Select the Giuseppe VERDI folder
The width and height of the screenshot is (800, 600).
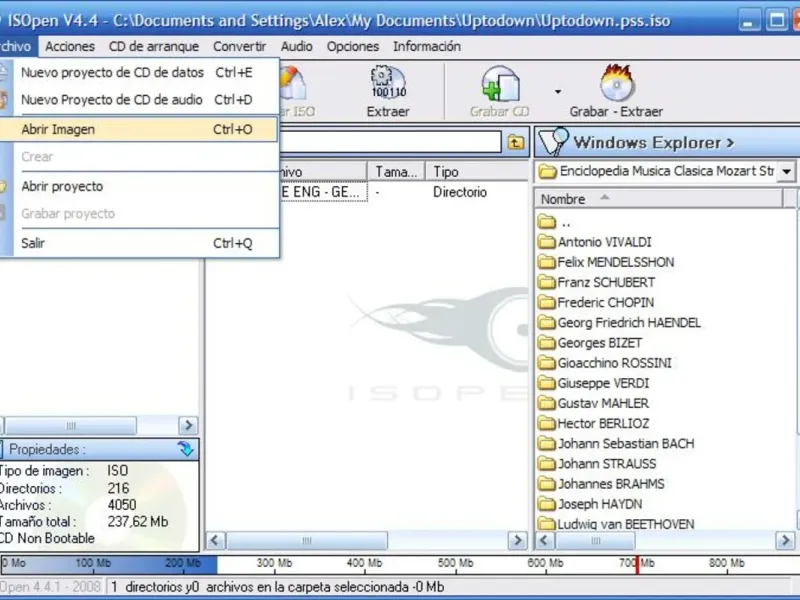click(x=594, y=383)
